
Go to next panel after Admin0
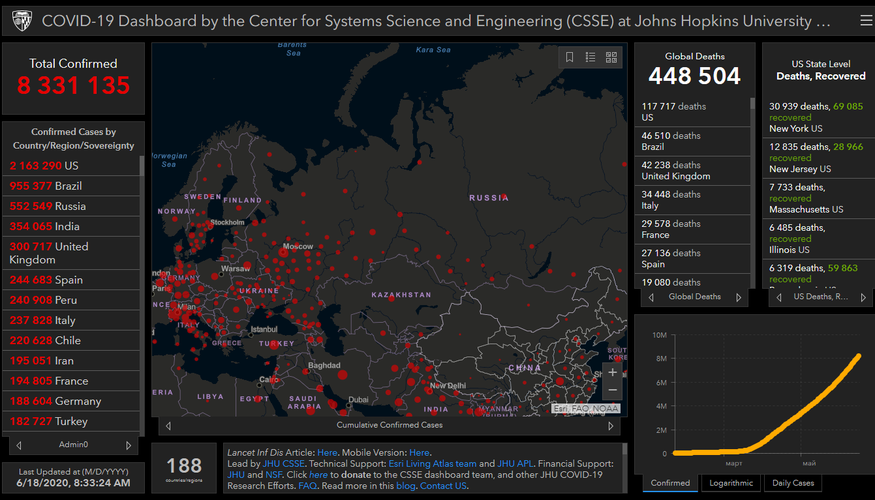(128, 445)
